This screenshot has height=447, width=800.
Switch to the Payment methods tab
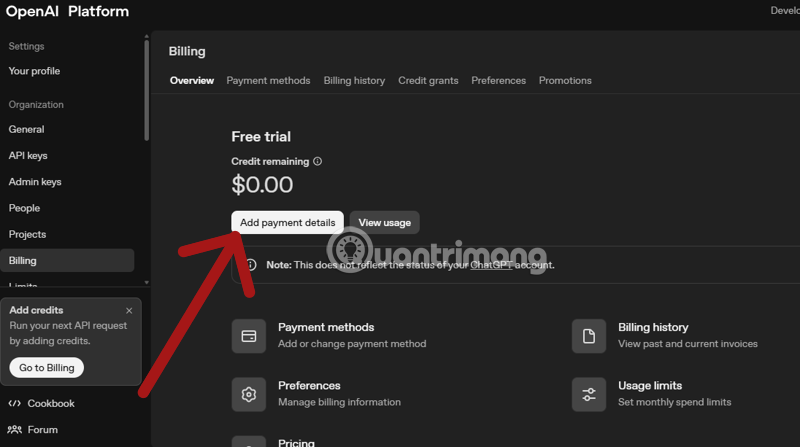pos(268,81)
